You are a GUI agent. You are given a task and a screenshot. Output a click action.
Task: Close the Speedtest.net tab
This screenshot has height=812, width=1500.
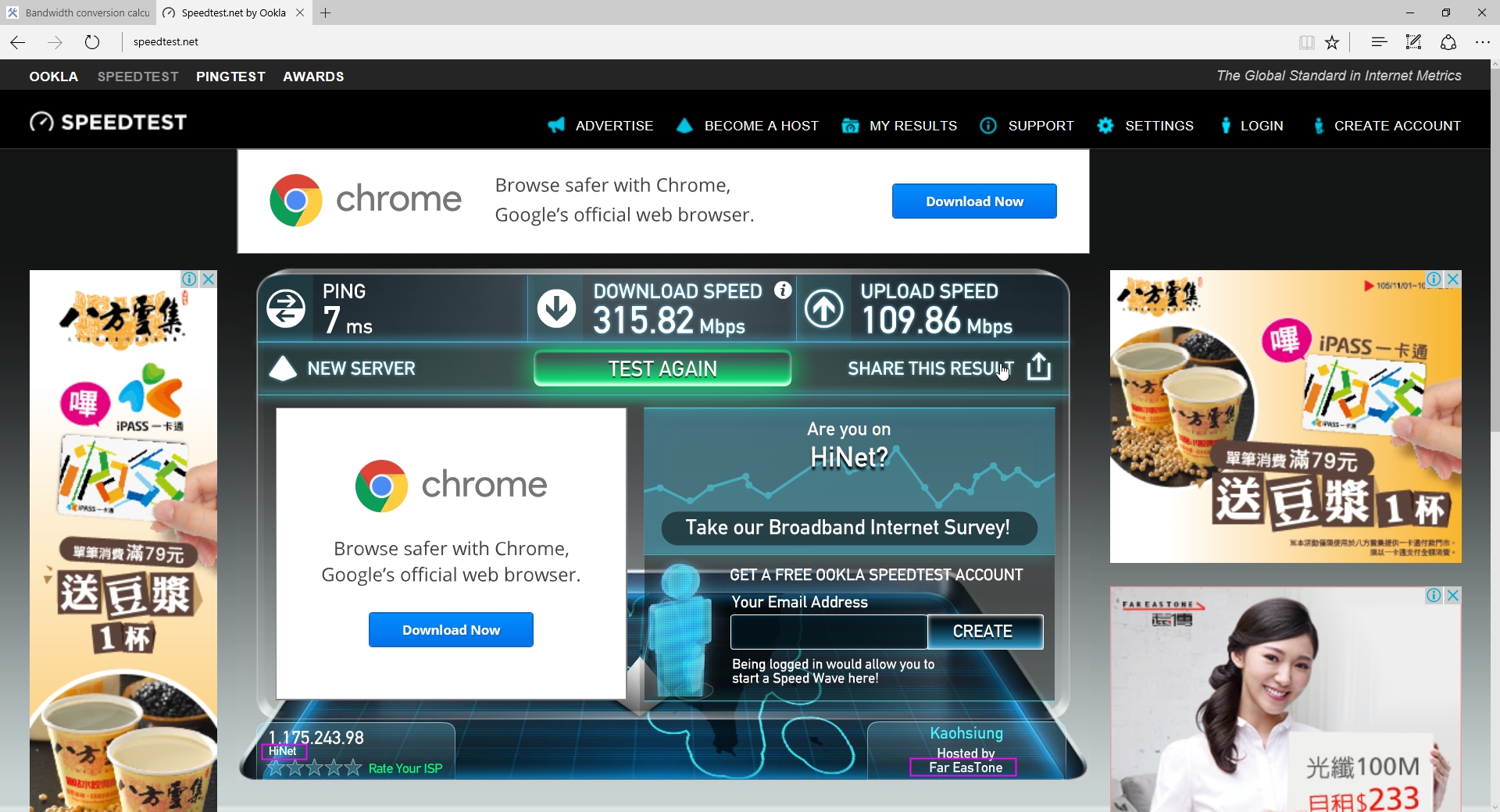tap(300, 12)
